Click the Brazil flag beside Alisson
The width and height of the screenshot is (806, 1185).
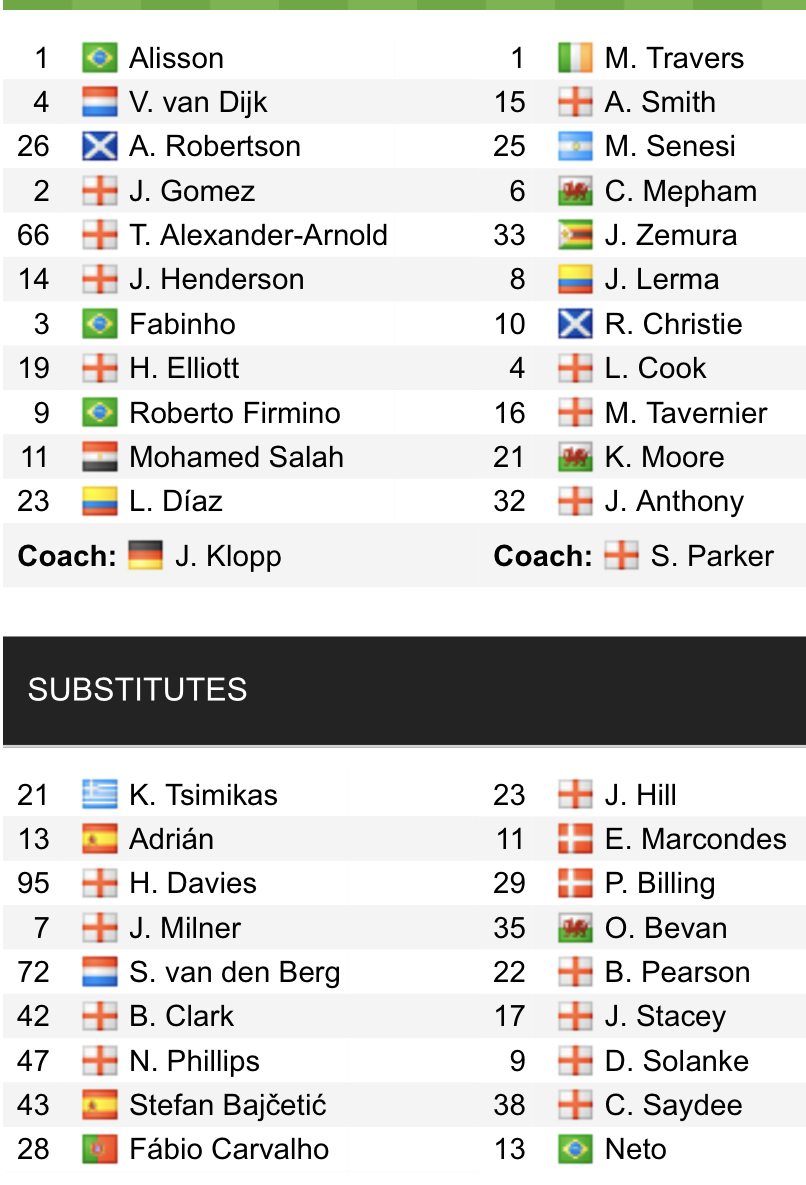click(x=99, y=58)
